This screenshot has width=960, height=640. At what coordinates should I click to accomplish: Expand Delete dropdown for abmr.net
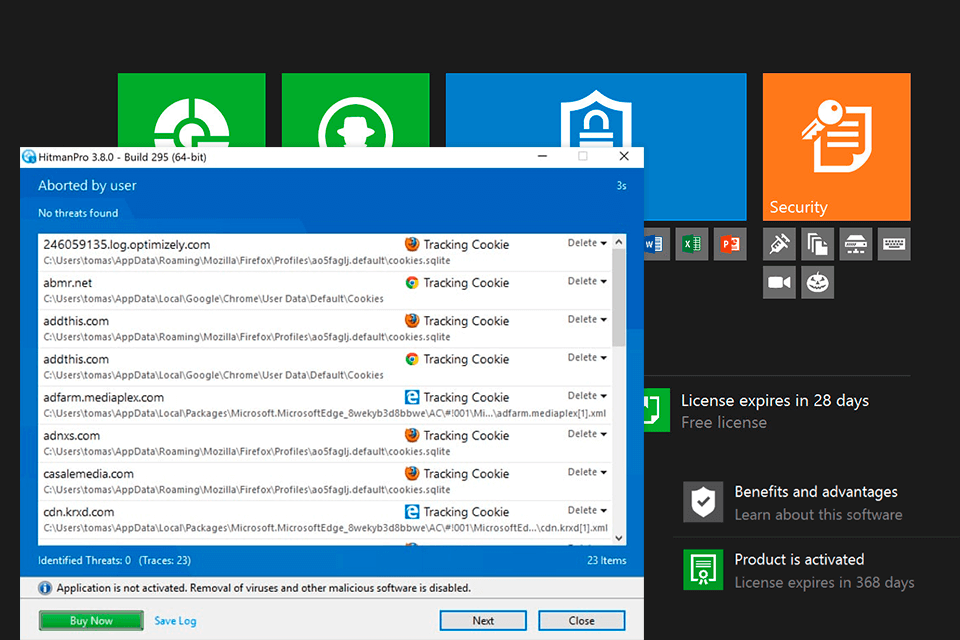[x=587, y=281]
